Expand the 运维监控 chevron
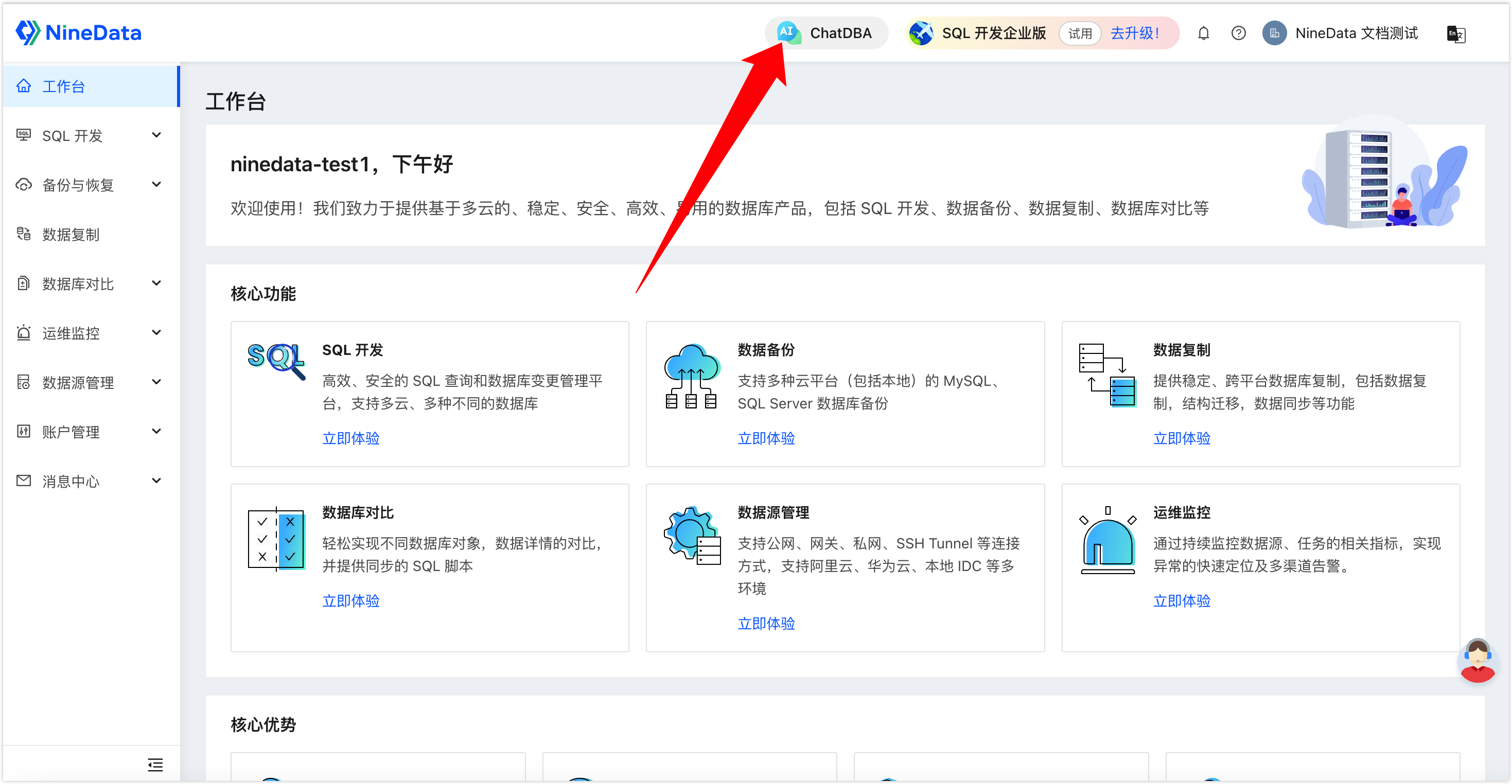The height and width of the screenshot is (784, 1512). click(156, 332)
